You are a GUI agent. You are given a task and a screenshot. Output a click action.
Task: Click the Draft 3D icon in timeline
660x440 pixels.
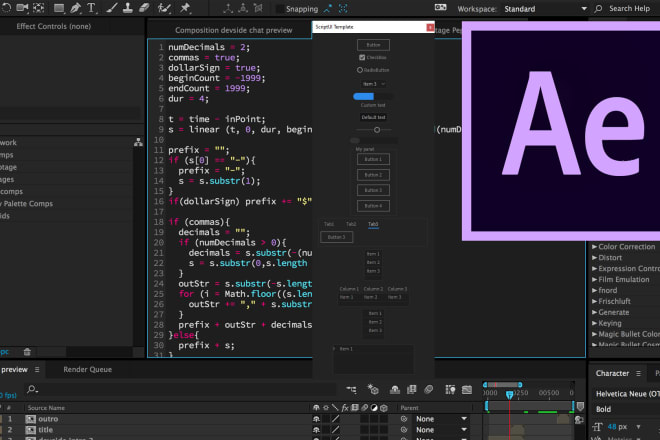373,389
